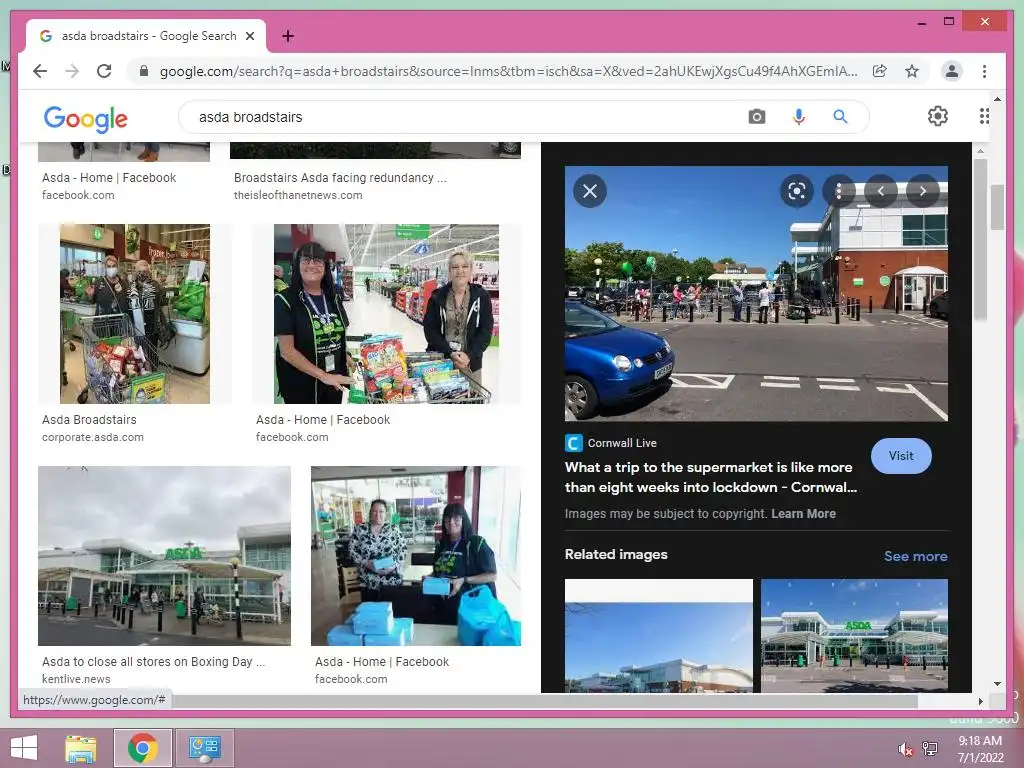Search by image using camera icon
The width and height of the screenshot is (1024, 768).
(757, 117)
